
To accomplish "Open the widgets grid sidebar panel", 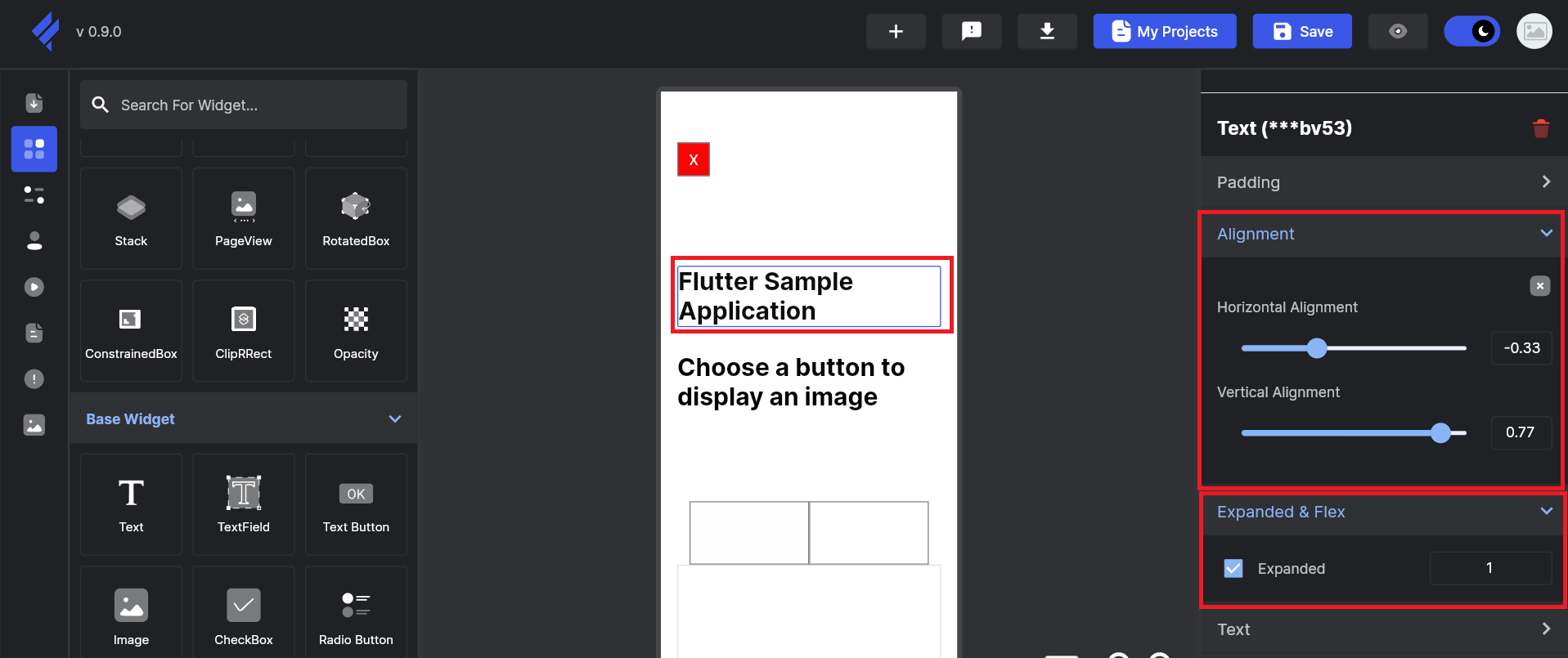I will pos(34,149).
